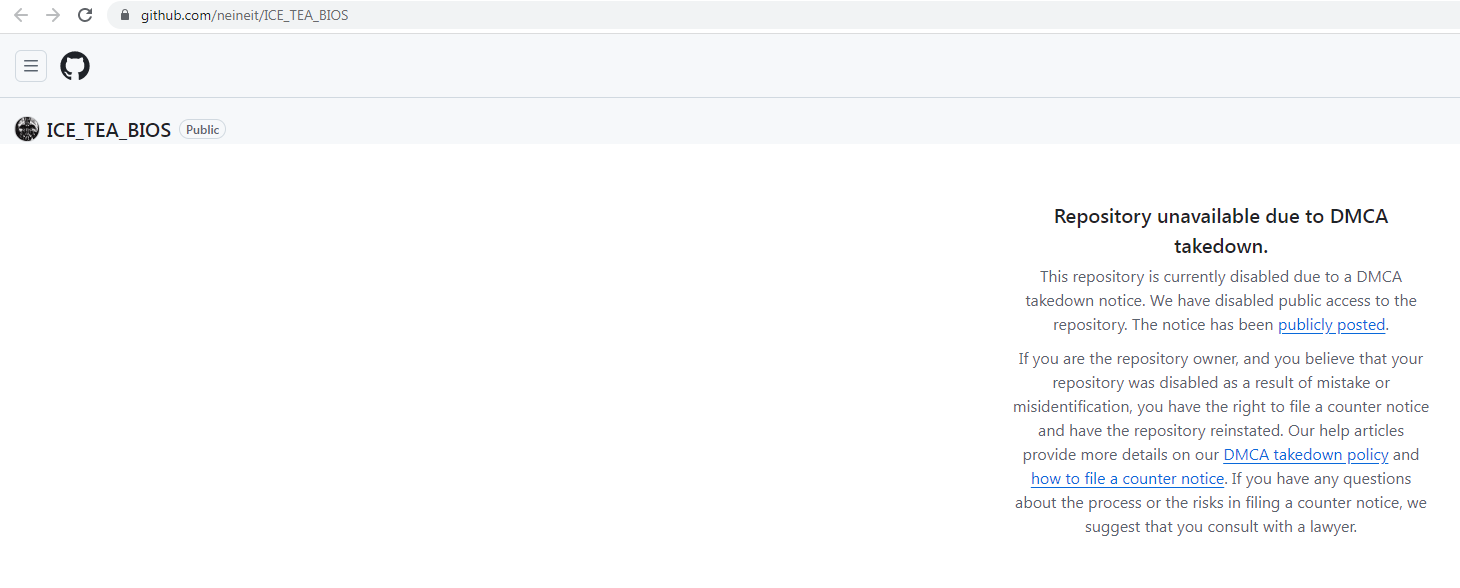Follow the 'DMCA takedown policy' link
Image resolution: width=1460 pixels, height=588 pixels.
coord(1305,455)
